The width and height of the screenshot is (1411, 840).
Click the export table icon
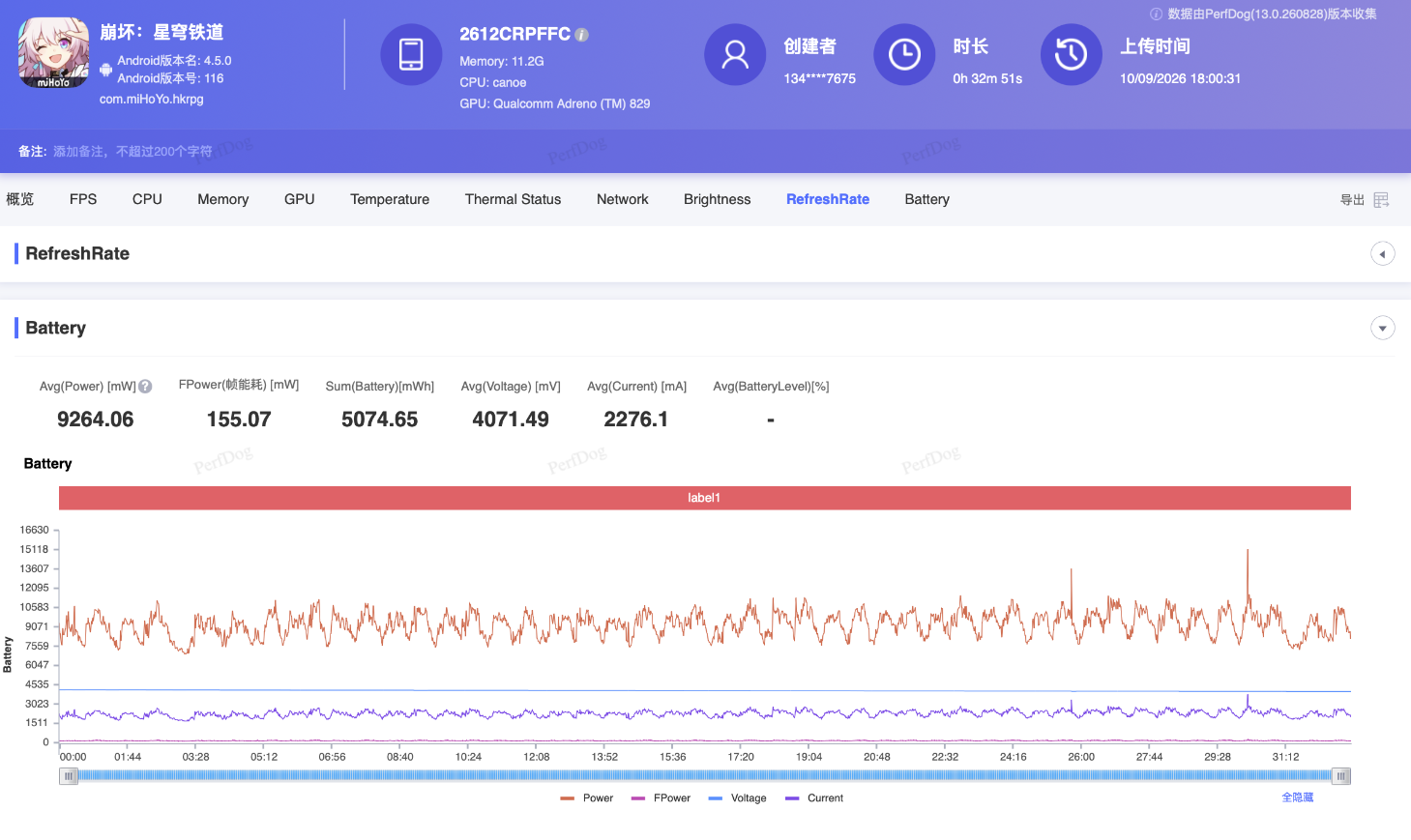[1381, 200]
